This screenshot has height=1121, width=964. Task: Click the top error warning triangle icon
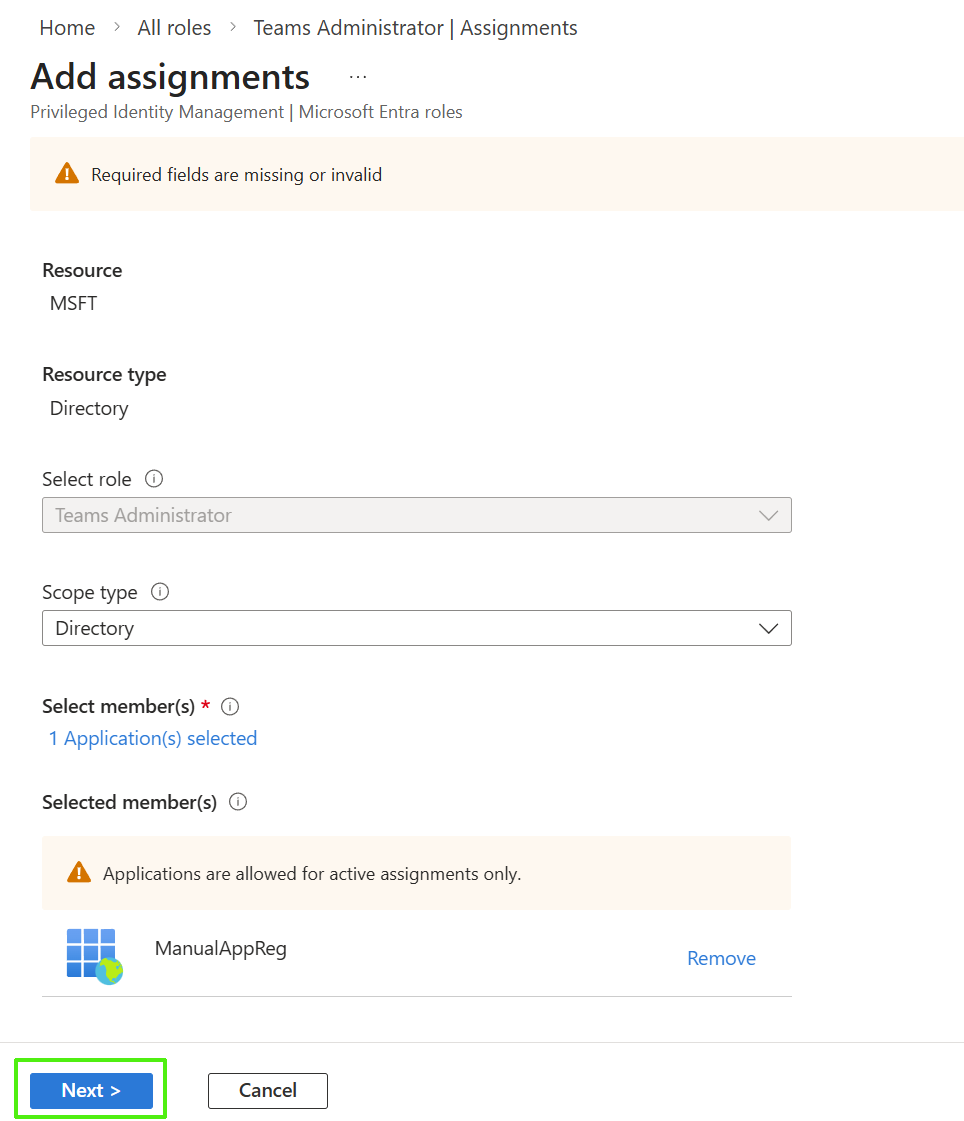click(x=67, y=174)
